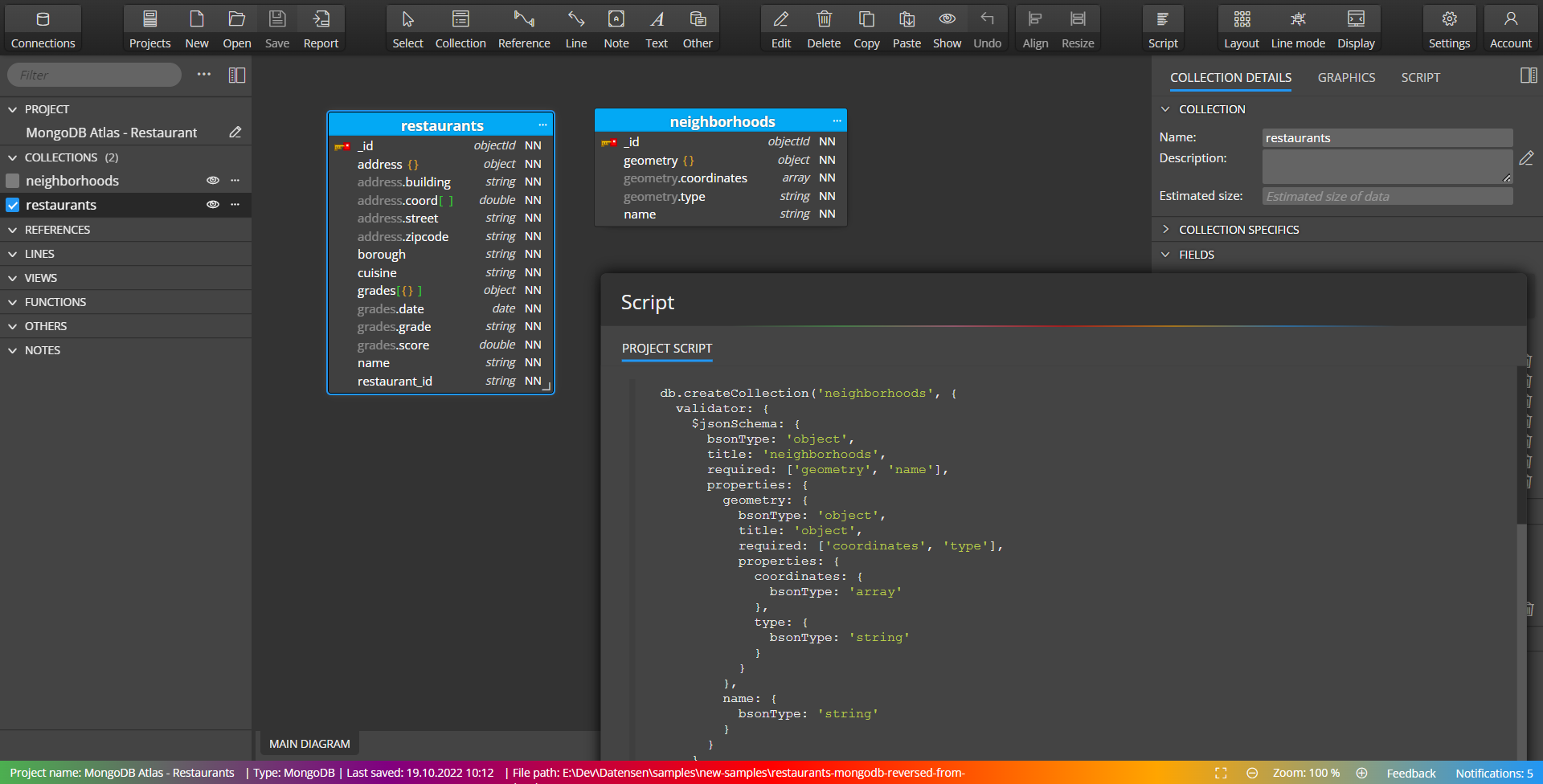Viewport: 1543px width, 784px height.
Task: Open the Script toolbar icon
Action: pyautogui.click(x=1162, y=19)
